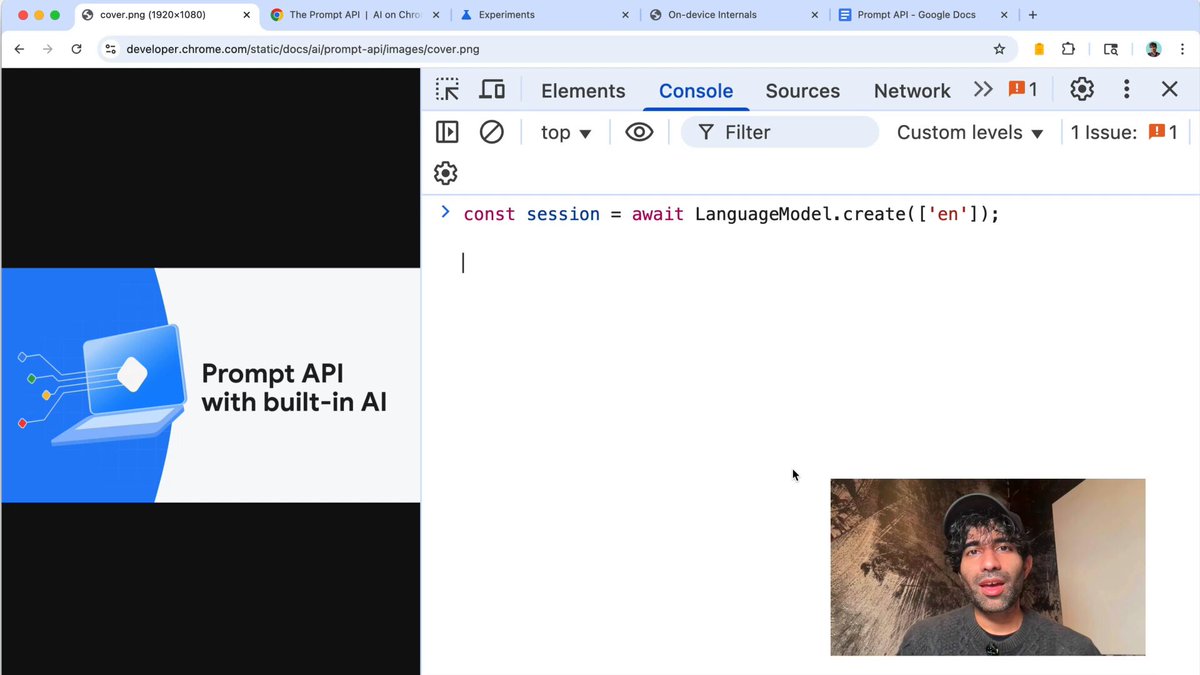Activate the inspect element picker icon
The width and height of the screenshot is (1200, 675).
(447, 90)
